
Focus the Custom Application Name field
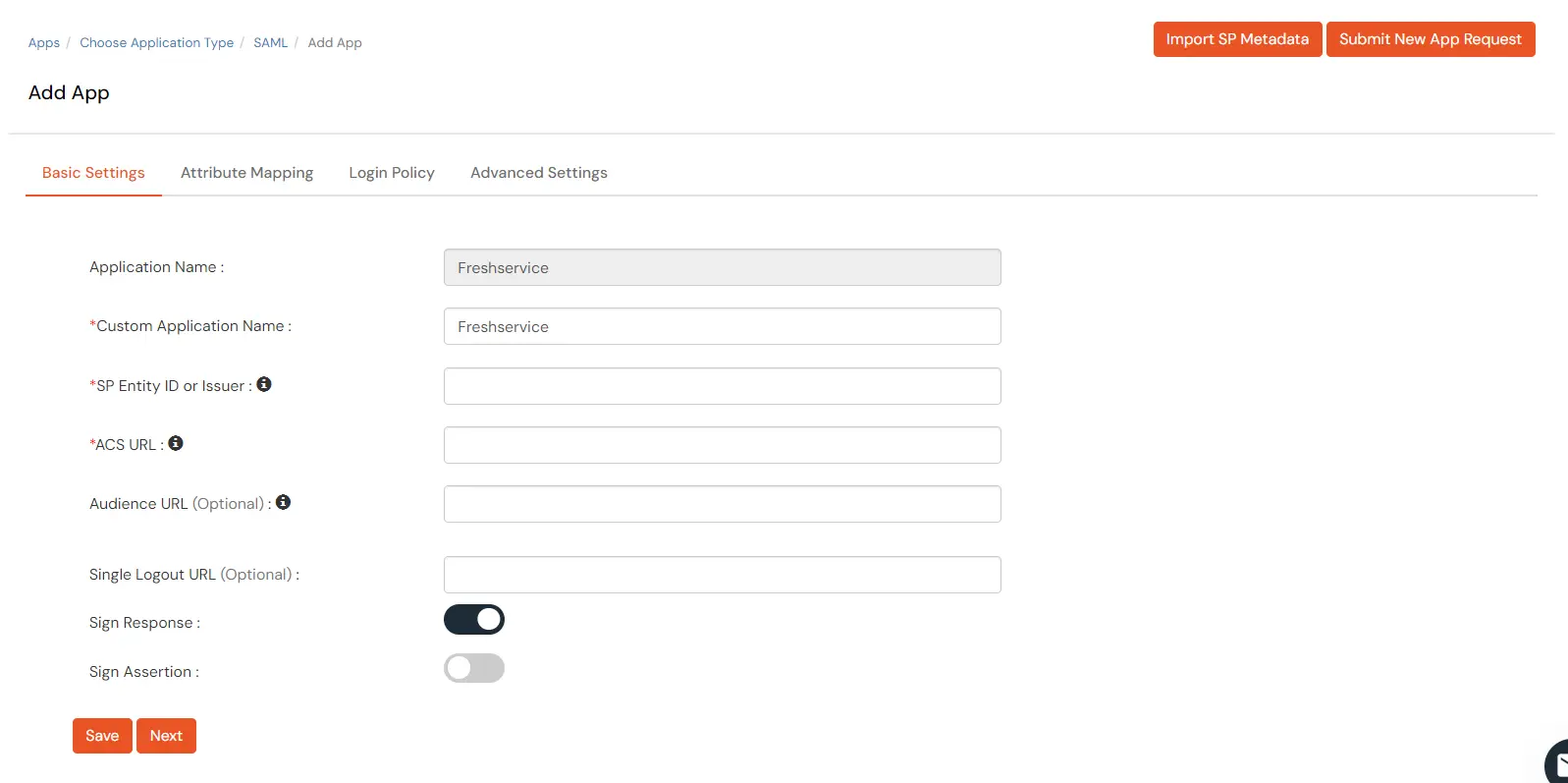tap(723, 326)
